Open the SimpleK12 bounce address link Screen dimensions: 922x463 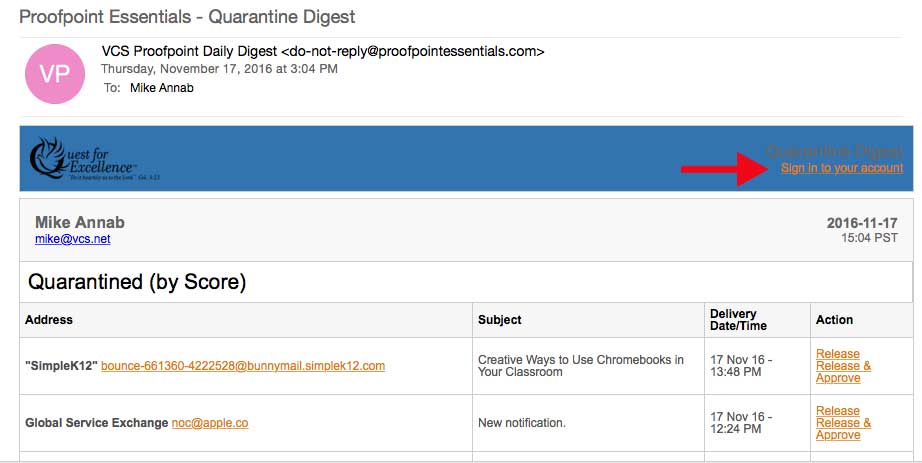[x=243, y=366]
